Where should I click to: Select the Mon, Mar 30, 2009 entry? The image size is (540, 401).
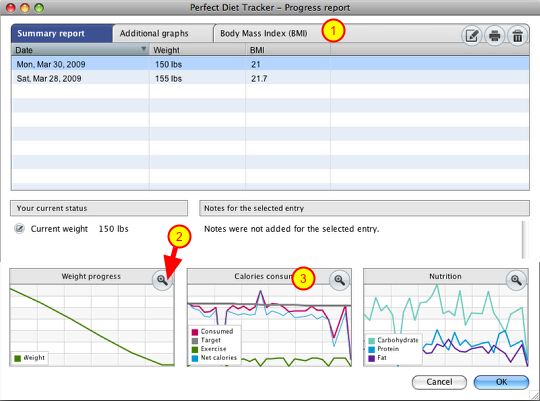click(270, 64)
